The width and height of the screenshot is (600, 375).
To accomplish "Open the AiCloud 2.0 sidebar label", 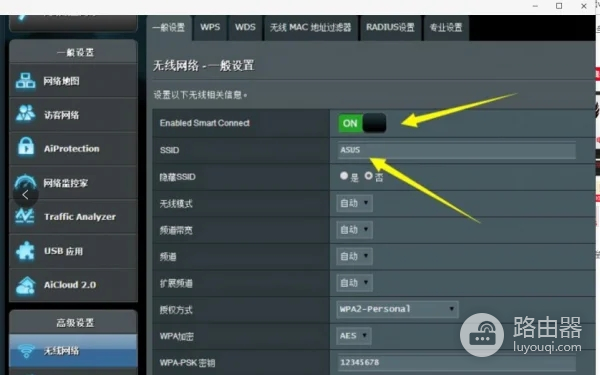I will tap(70, 285).
